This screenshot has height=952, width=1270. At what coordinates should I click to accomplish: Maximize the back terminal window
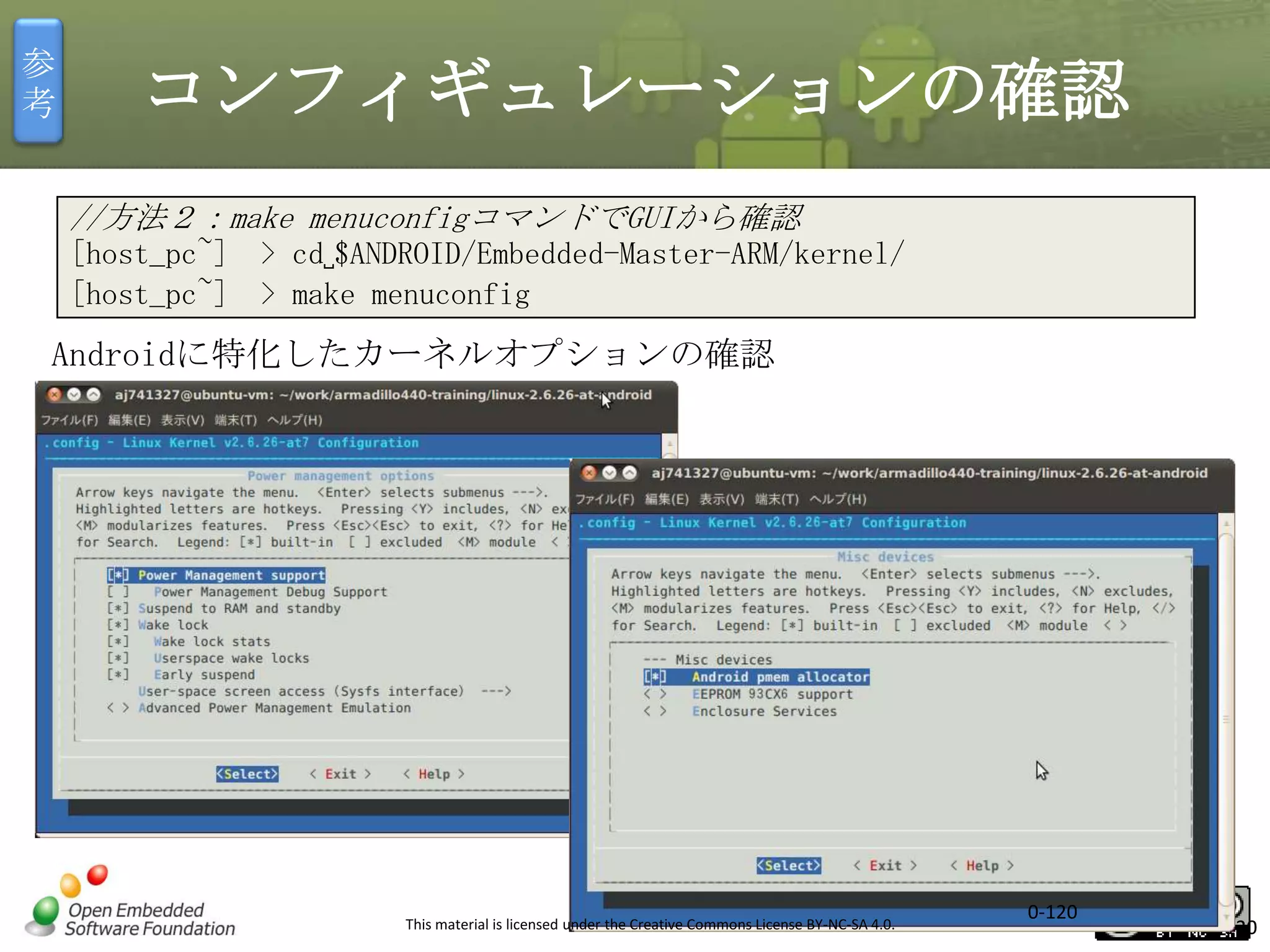(93, 394)
